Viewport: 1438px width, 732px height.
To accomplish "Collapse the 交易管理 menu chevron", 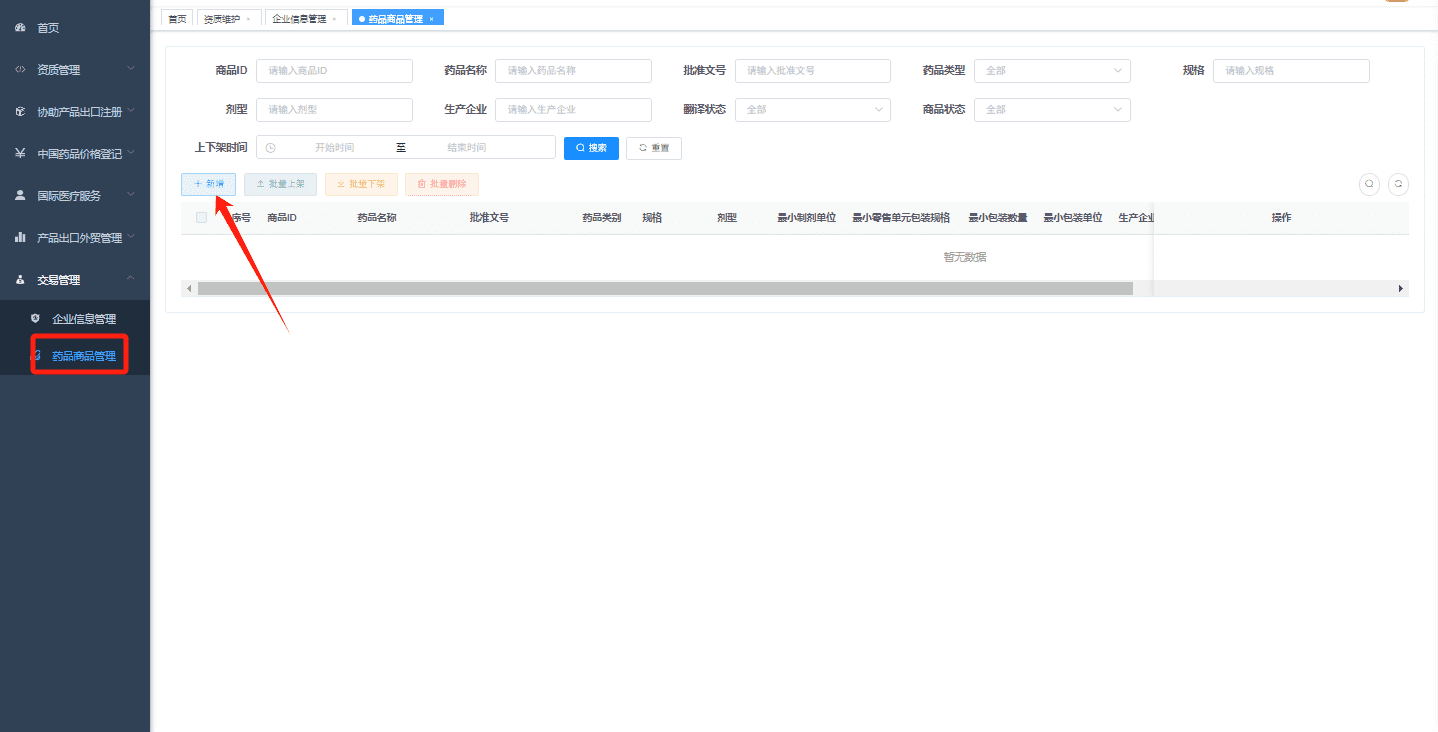I will click(131, 279).
